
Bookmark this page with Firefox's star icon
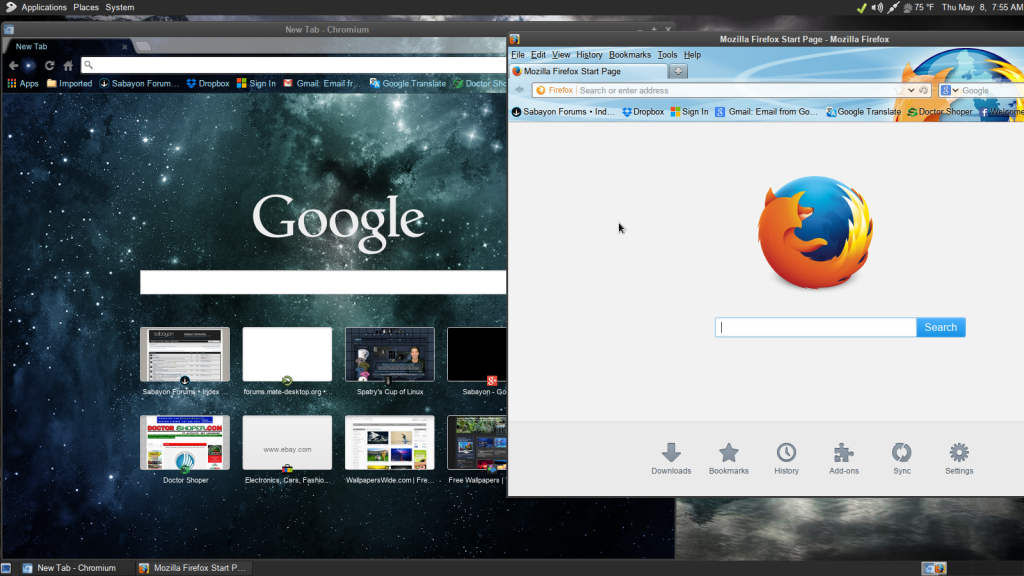pyautogui.click(x=900, y=90)
